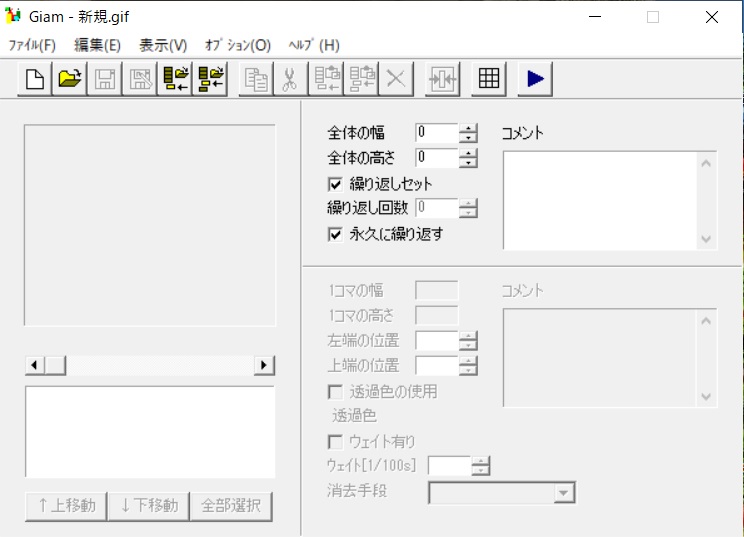The height and width of the screenshot is (537, 744).
Task: Click right arrow of frame scrollbar
Action: 264,365
